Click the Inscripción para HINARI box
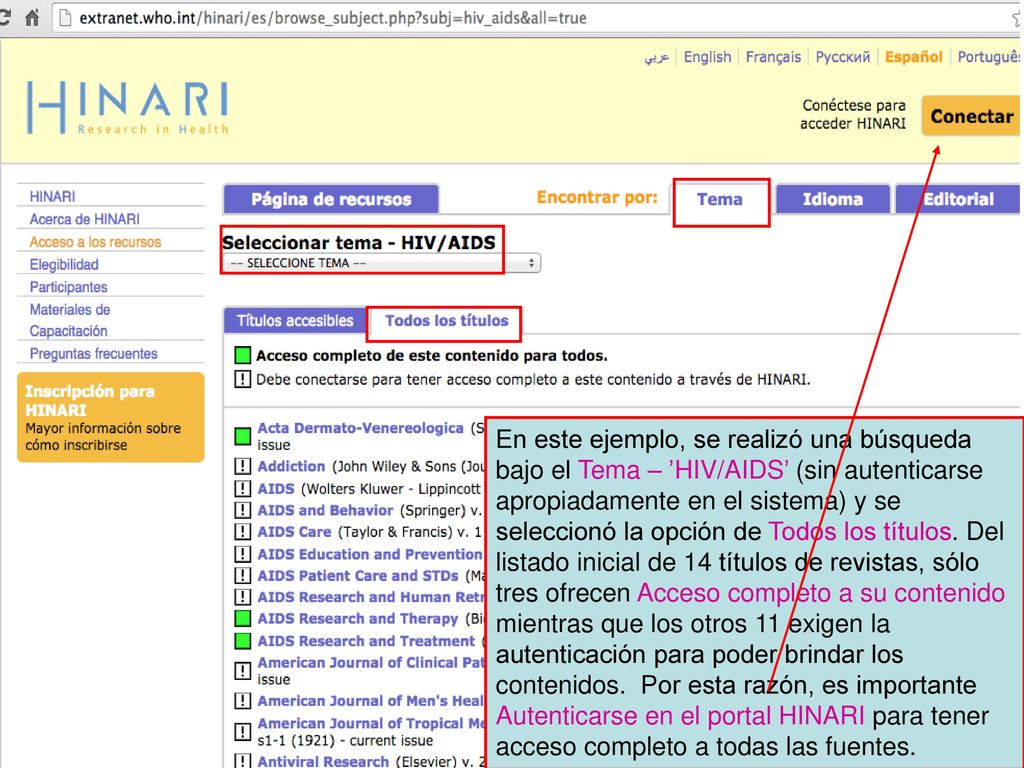The image size is (1024, 768). tap(110, 417)
